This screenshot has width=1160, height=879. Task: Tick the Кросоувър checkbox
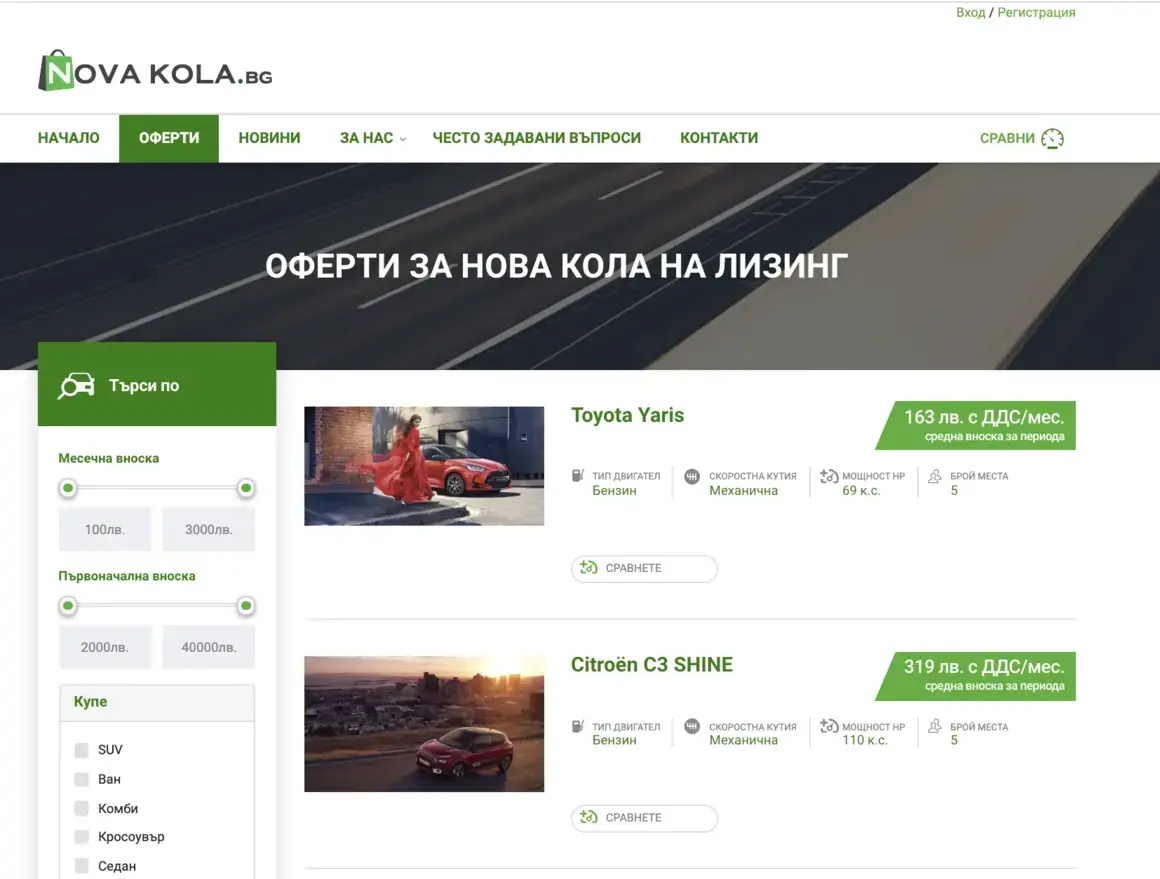pyautogui.click(x=81, y=837)
